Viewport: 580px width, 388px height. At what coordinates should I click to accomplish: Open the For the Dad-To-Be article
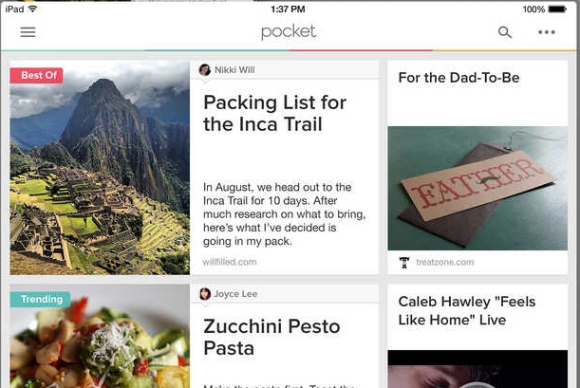pyautogui.click(x=459, y=78)
